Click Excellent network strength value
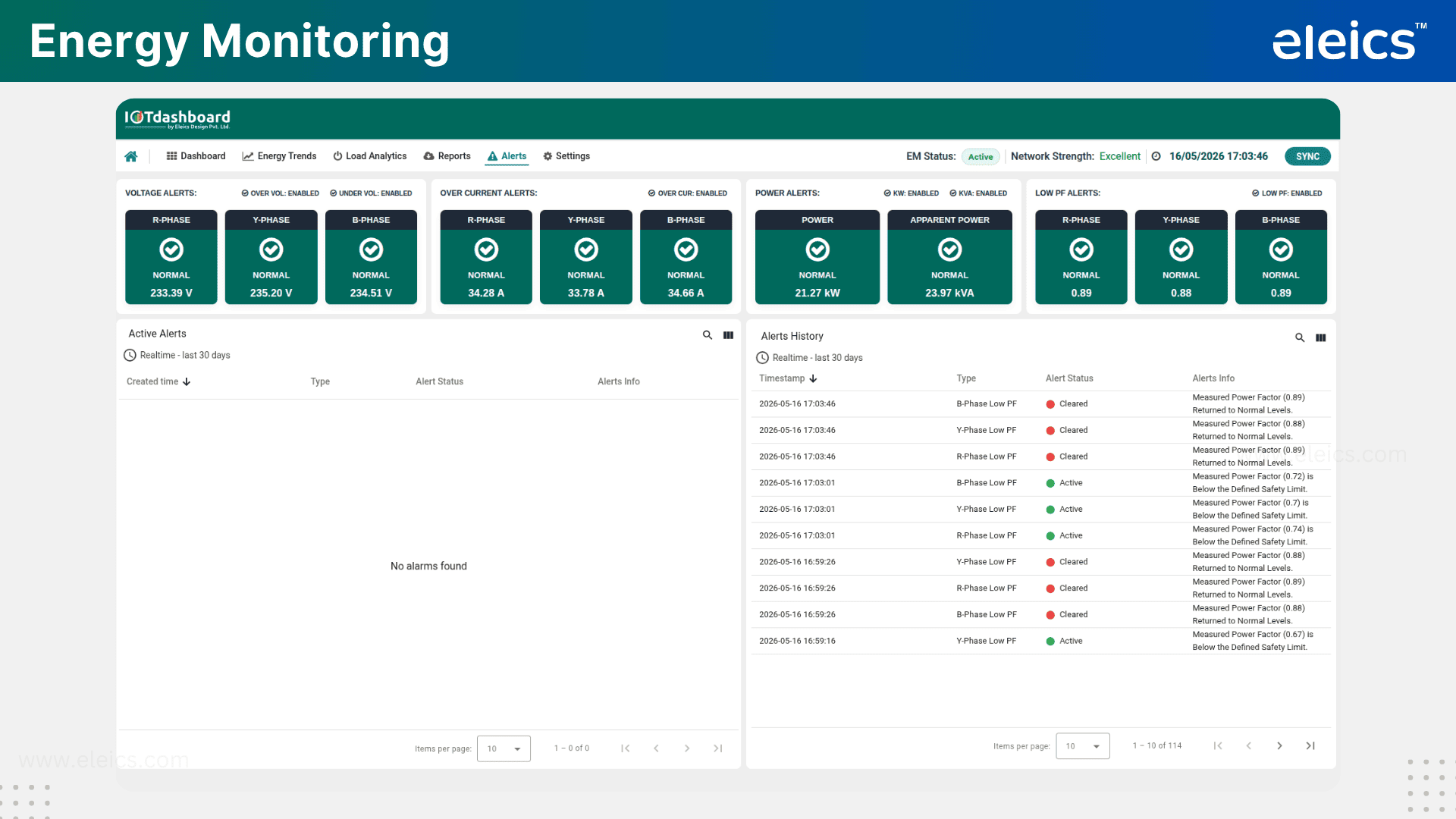 tap(1119, 156)
